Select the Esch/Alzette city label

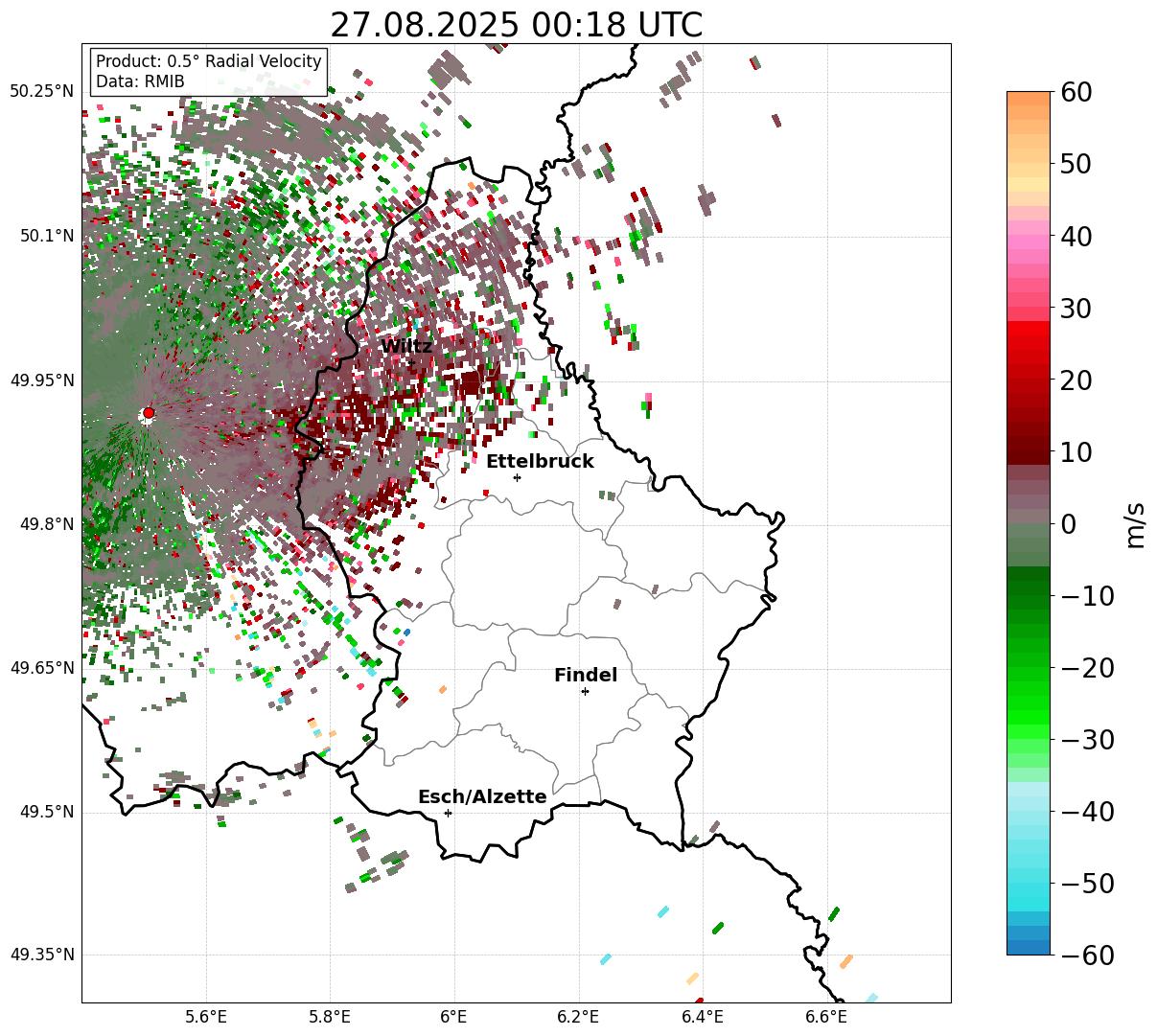[x=482, y=797]
